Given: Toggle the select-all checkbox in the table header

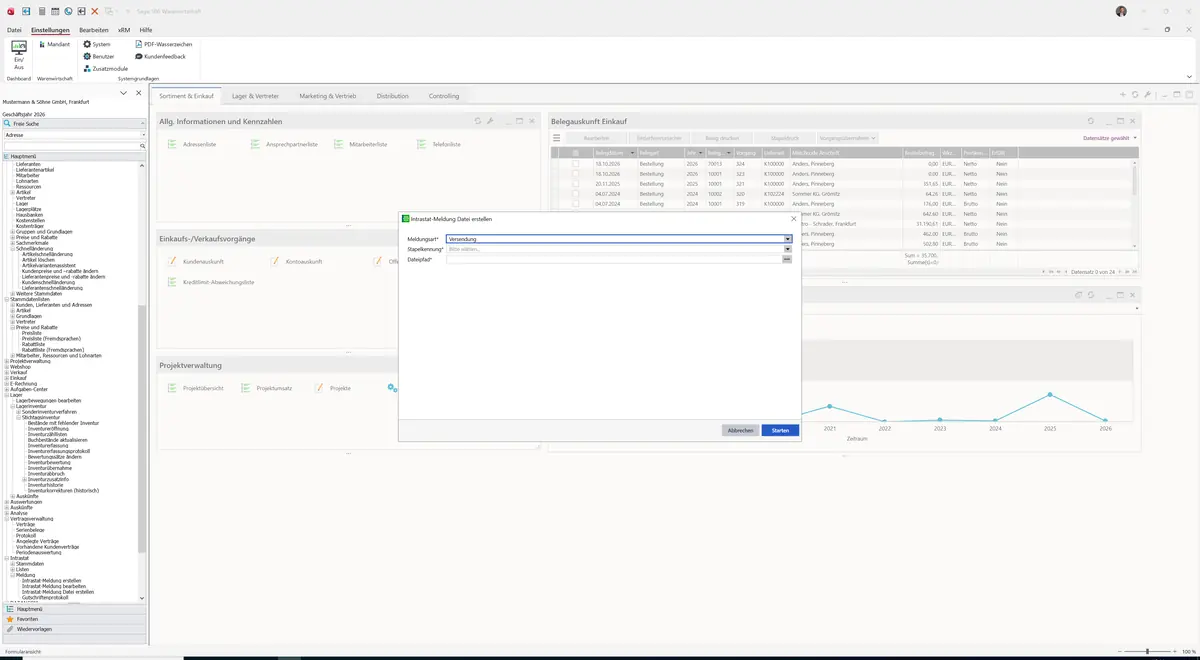Looking at the screenshot, I should [575, 153].
